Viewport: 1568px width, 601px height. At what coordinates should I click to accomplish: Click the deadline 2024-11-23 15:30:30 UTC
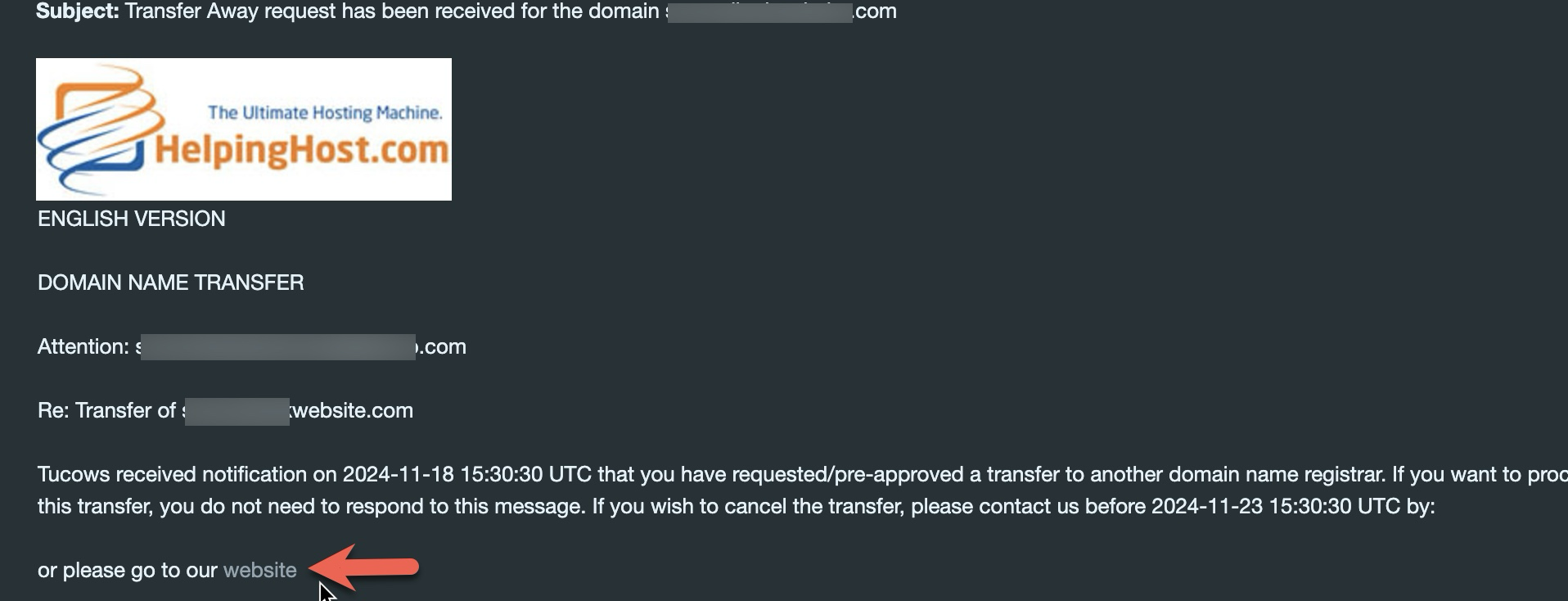(1276, 506)
